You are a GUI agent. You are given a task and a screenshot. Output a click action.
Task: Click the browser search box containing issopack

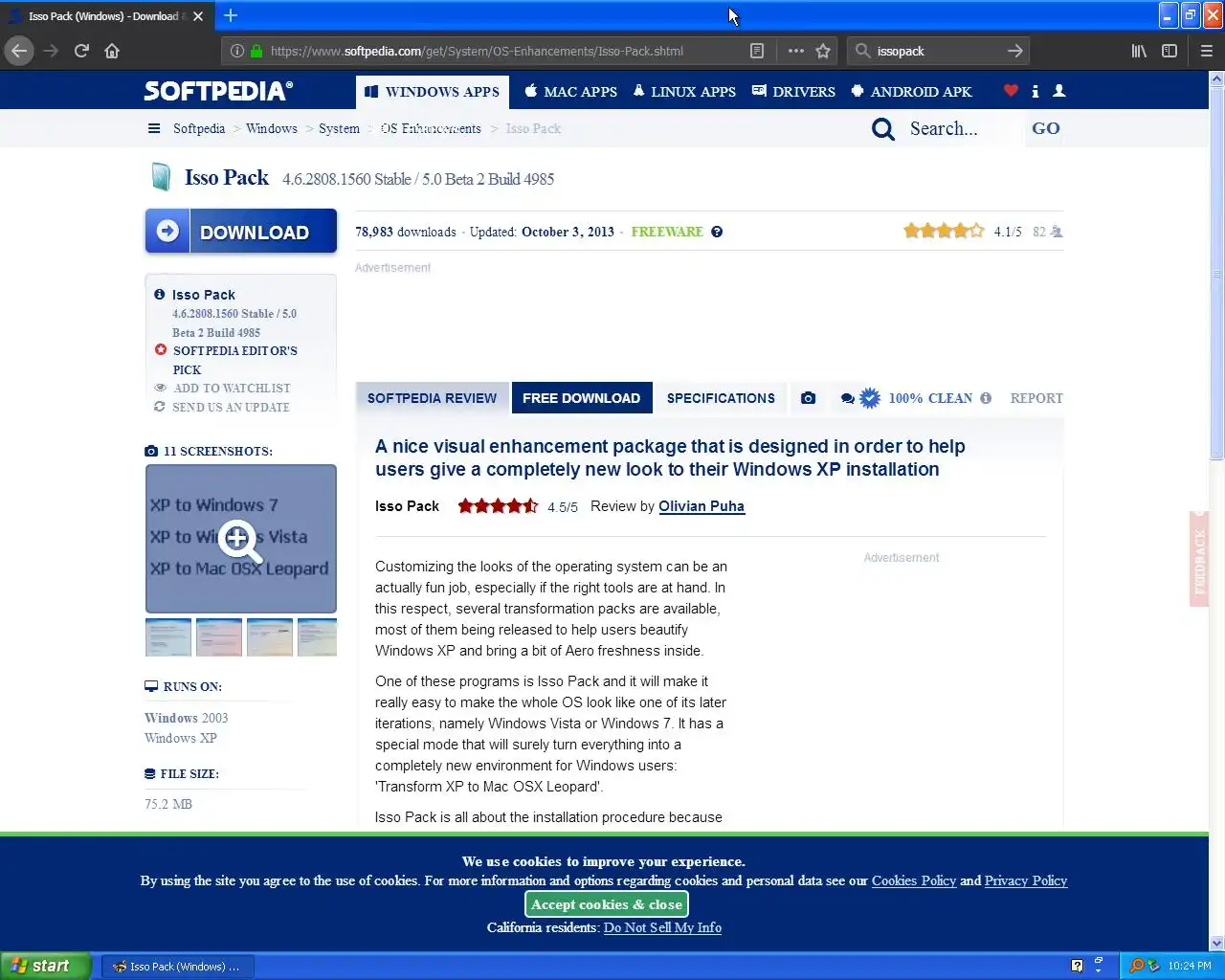pyautogui.click(x=938, y=51)
